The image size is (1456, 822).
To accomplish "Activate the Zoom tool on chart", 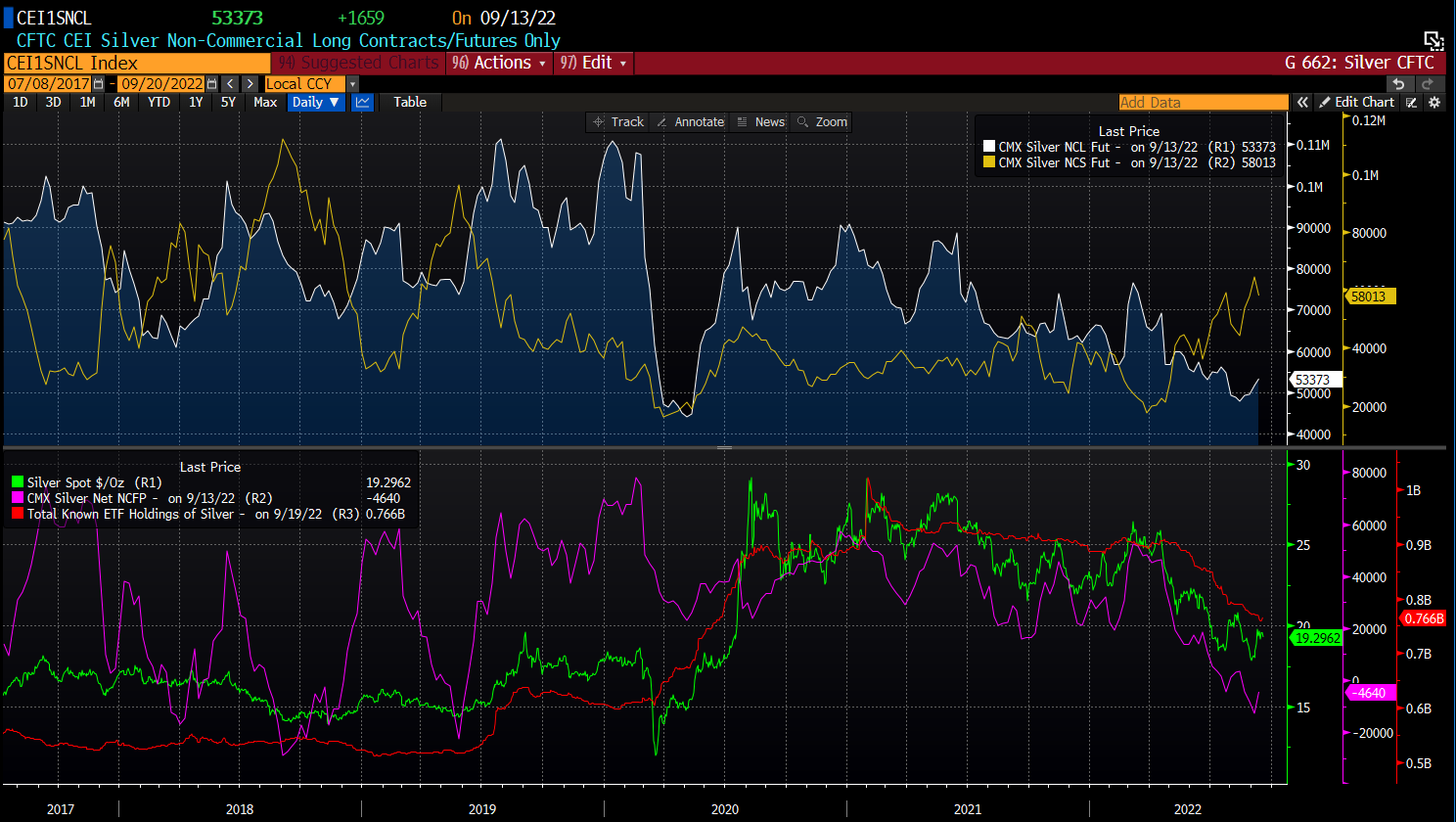I will (822, 122).
